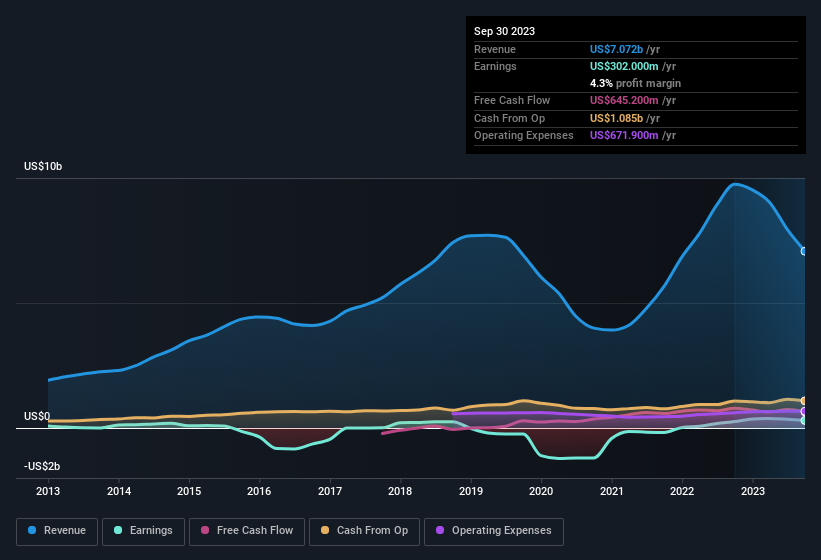Toggle the Revenue series legend button
This screenshot has height=560, width=821.
click(x=57, y=531)
